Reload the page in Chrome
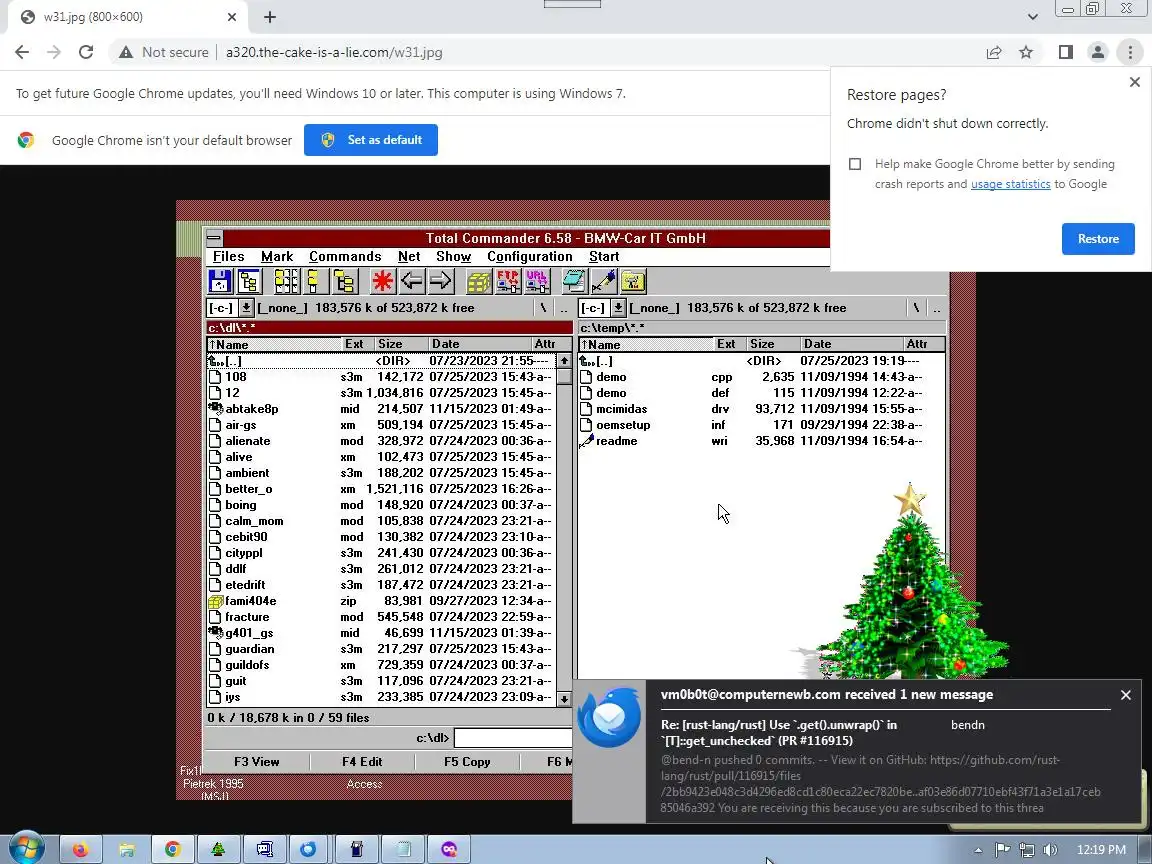This screenshot has height=864, width=1152. (x=86, y=52)
